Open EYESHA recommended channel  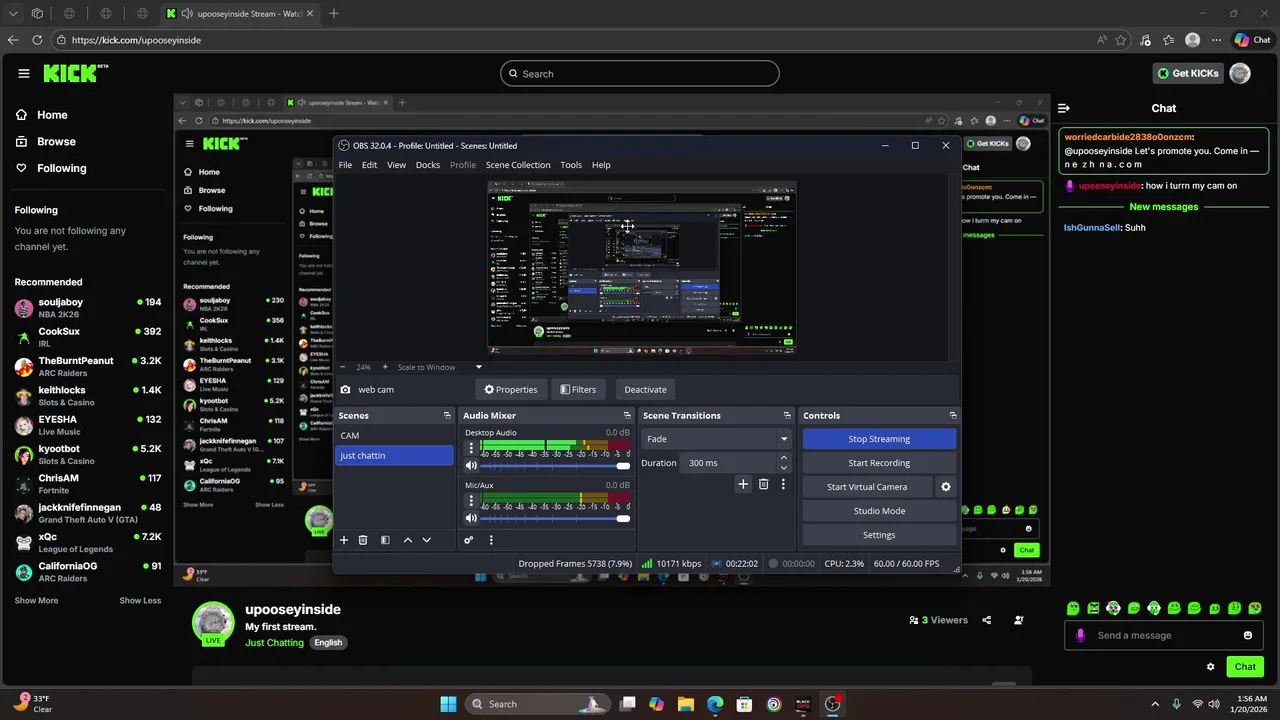[x=88, y=424]
